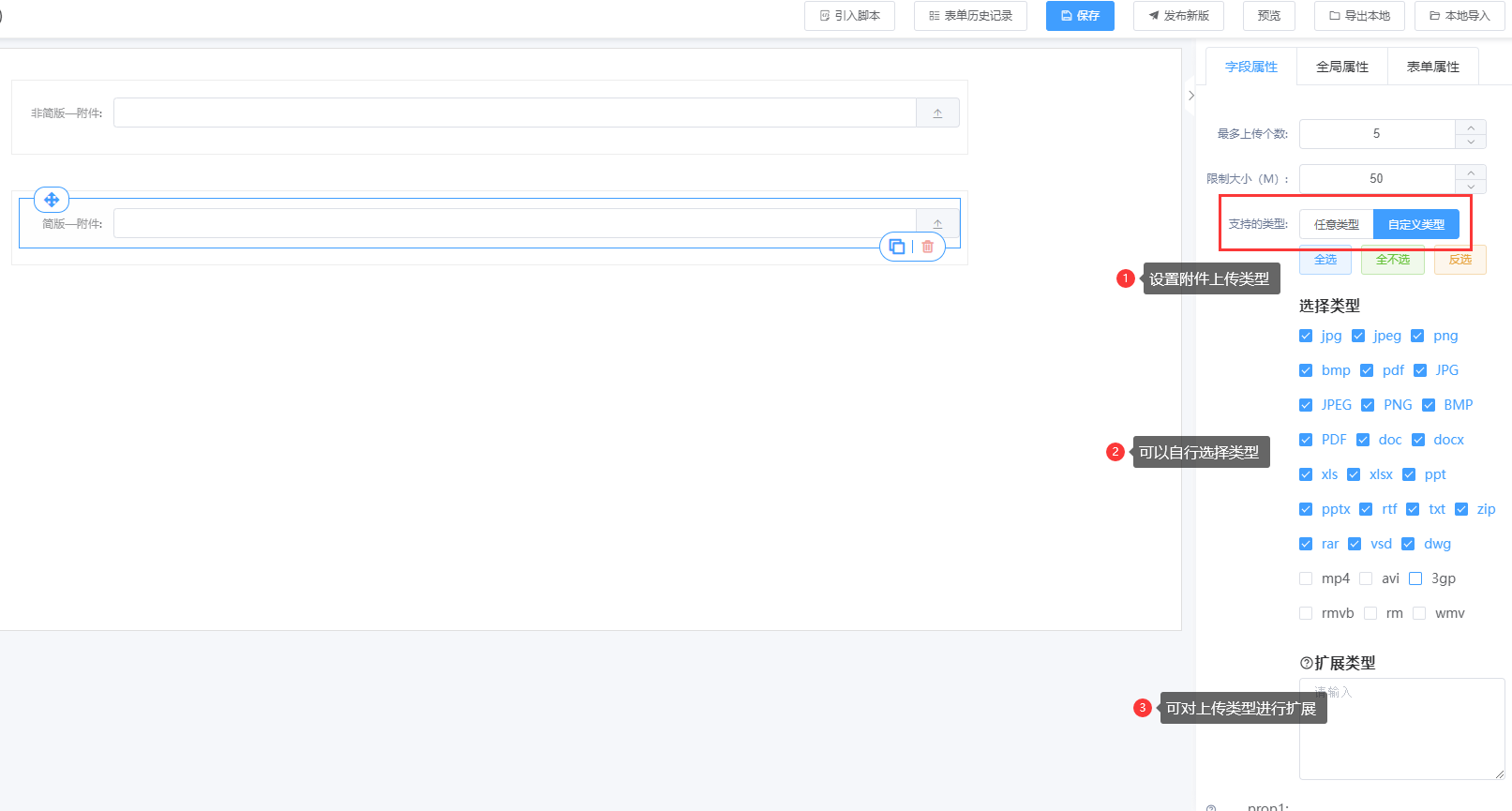Click 全不选 to deselect all types
This screenshot has height=811, width=1512.
pyautogui.click(x=1393, y=260)
